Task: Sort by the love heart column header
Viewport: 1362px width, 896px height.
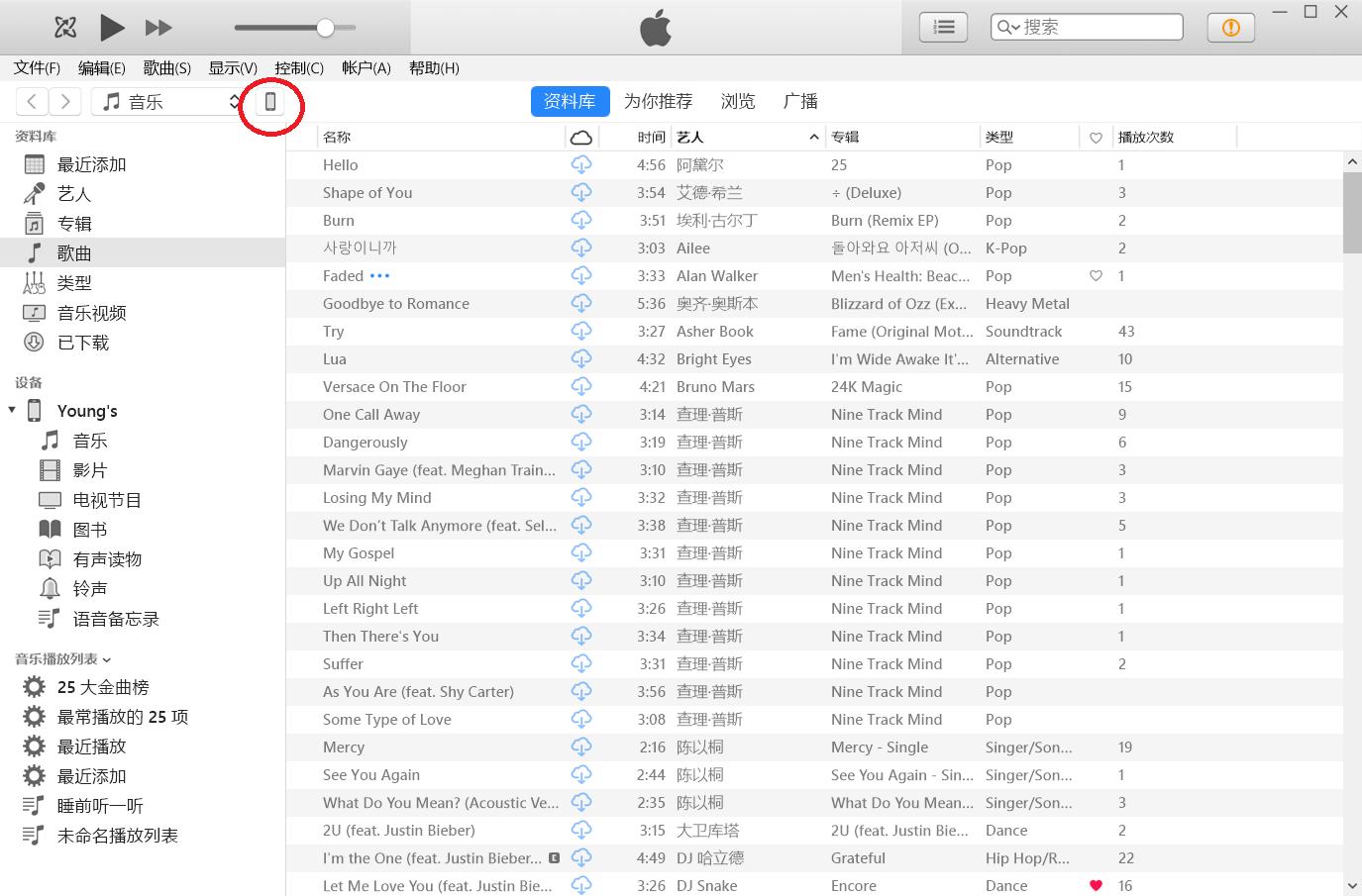Action: point(1096,138)
